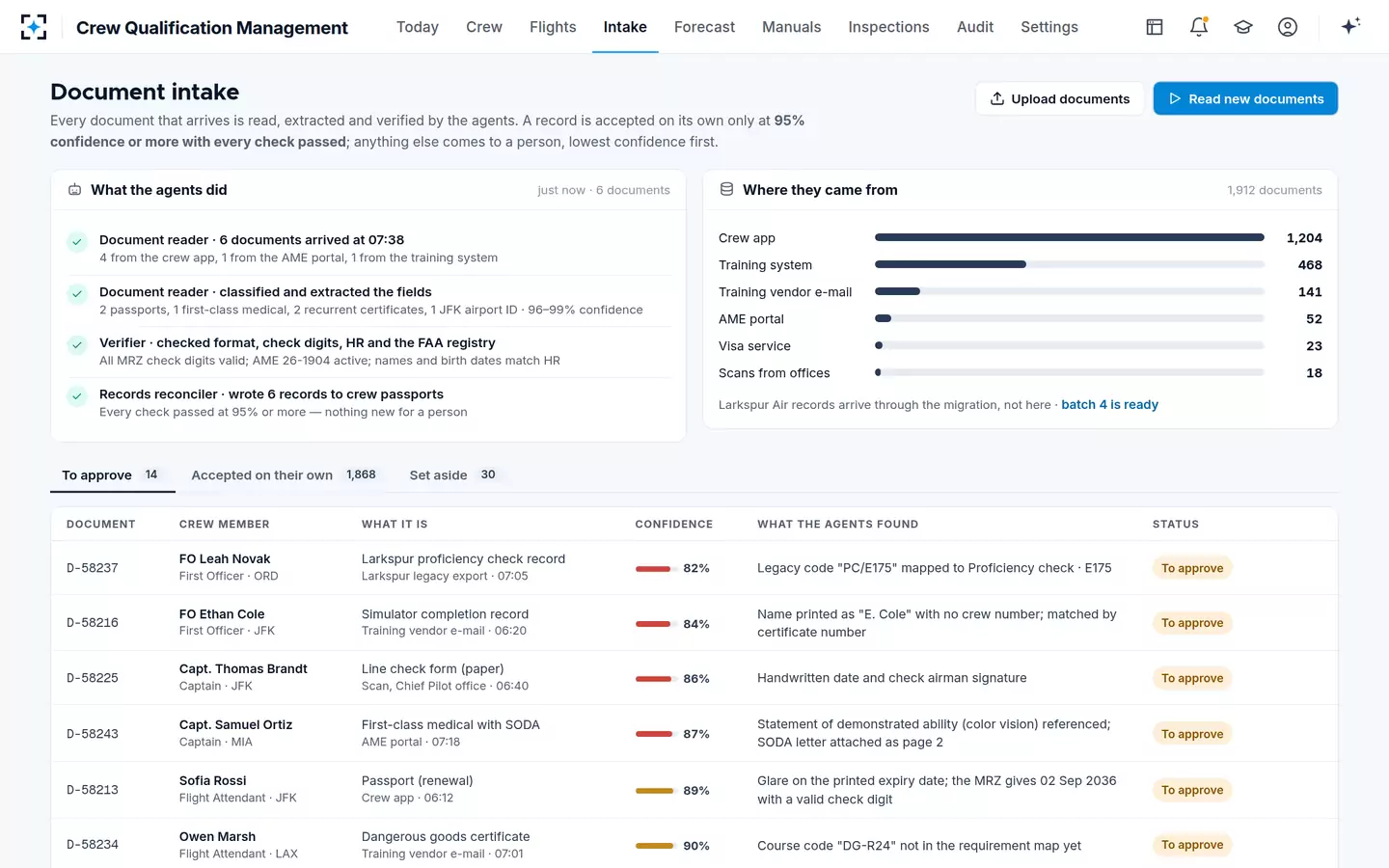Click the Visa service source row
This screenshot has width=1389, height=868.
coord(1020,346)
